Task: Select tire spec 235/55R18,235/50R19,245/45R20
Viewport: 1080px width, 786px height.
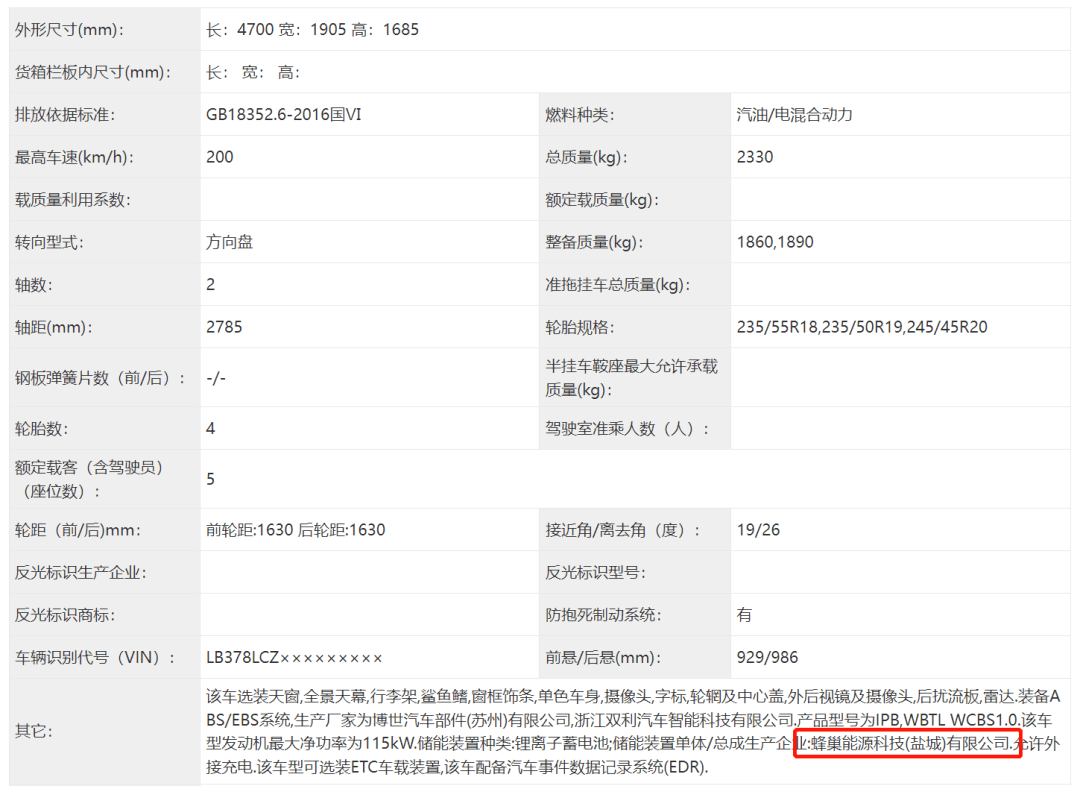Action: pos(862,327)
